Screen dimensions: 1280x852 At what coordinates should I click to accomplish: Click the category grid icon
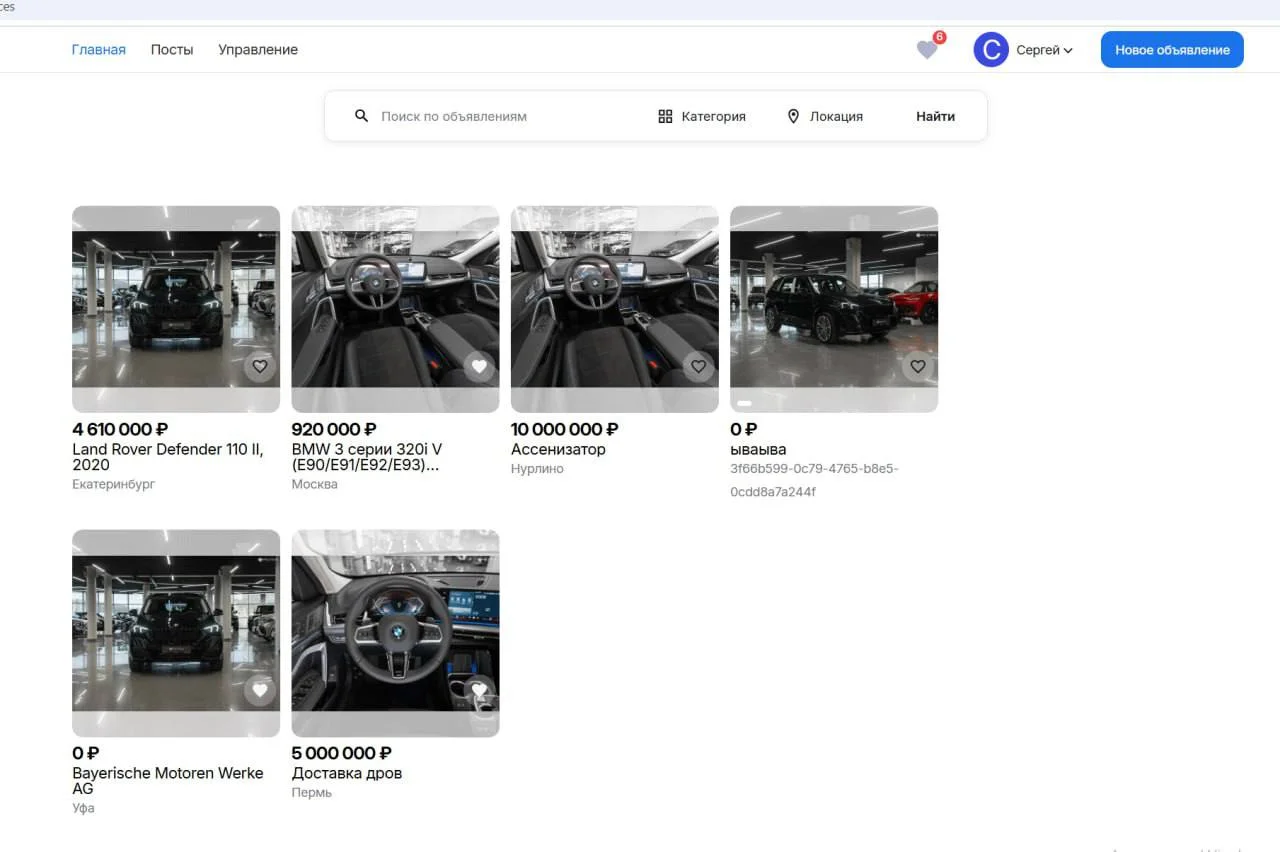[665, 116]
